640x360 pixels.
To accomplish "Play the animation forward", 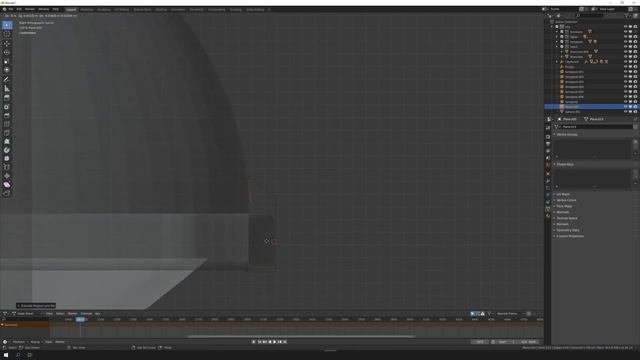I will [275, 342].
